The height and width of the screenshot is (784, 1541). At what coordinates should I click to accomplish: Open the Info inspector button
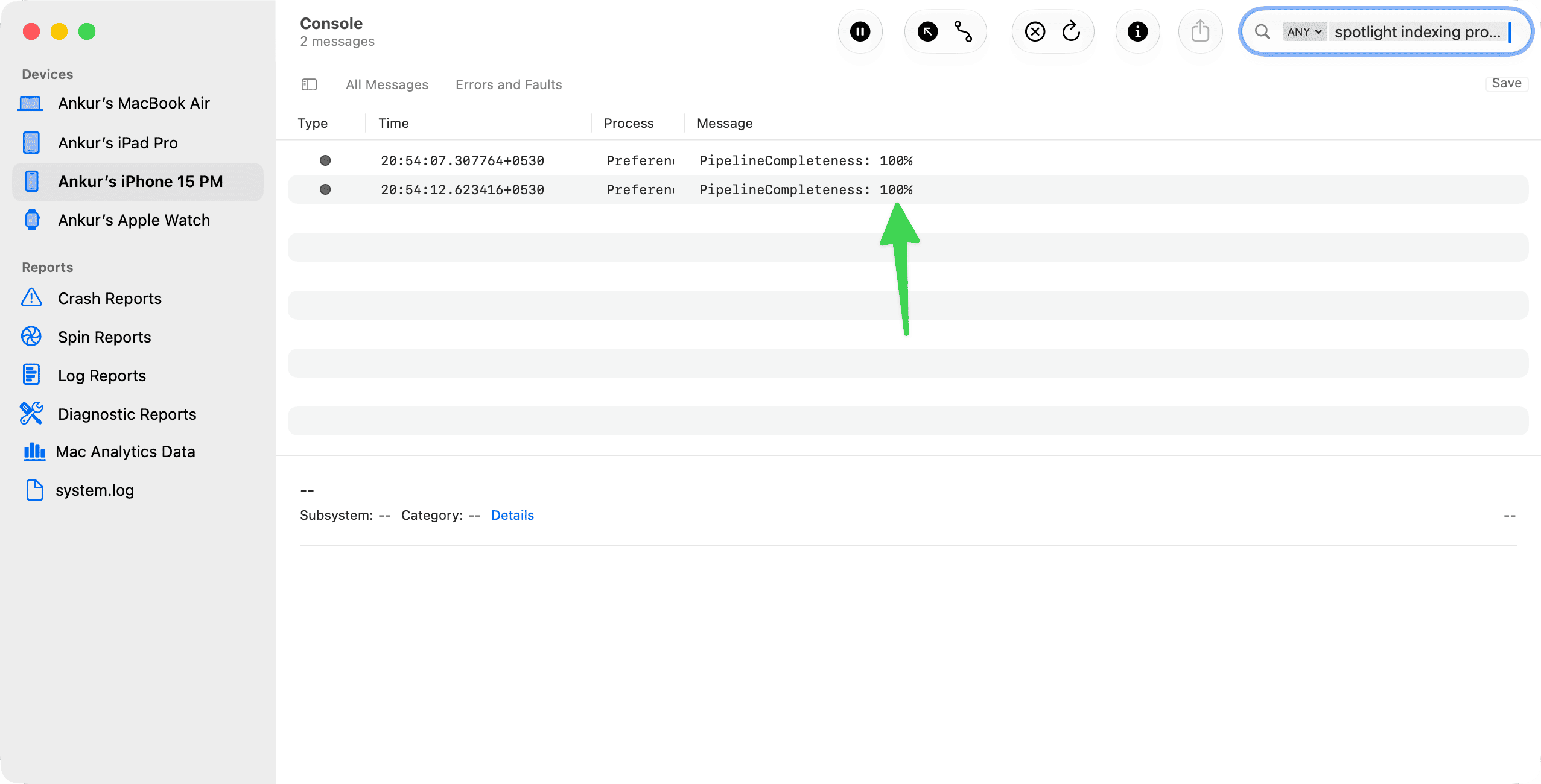point(1137,31)
